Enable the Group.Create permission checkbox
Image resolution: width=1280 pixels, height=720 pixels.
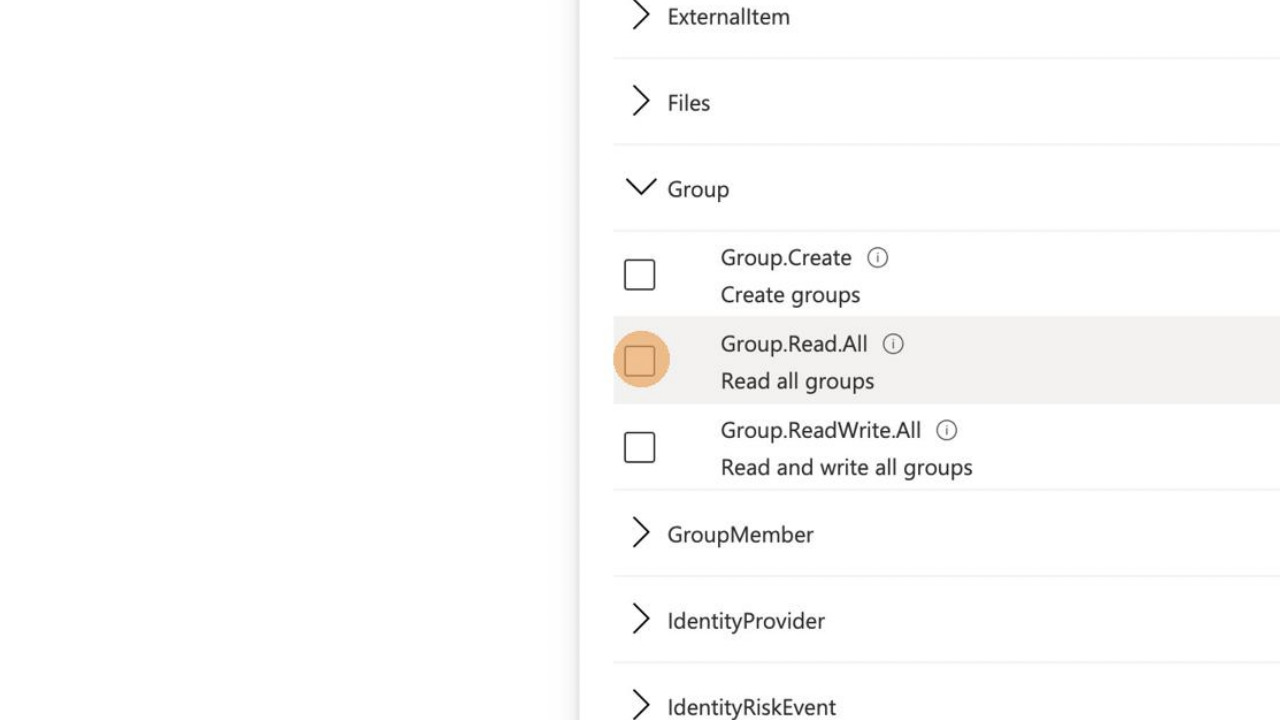coord(639,274)
